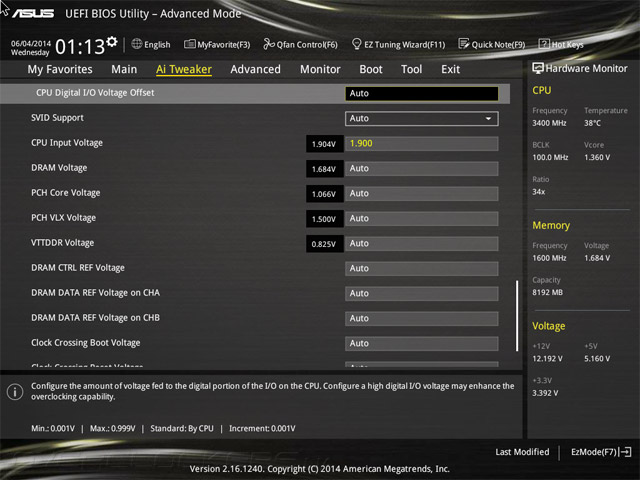Switch to EzMode(F7)
The width and height of the screenshot is (640, 480).
coord(601,452)
